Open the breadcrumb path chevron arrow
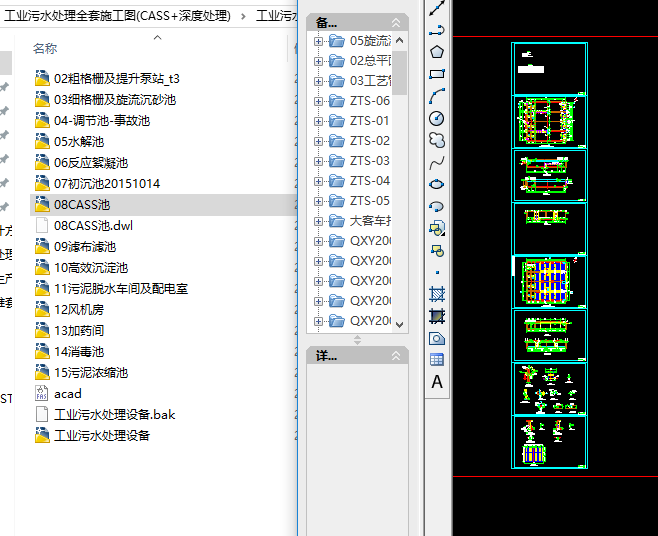Screen dimensions: 658x536 pyautogui.click(x=243, y=16)
